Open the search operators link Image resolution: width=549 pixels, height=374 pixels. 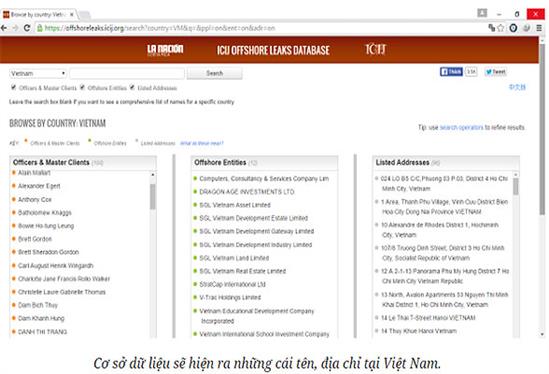click(461, 127)
